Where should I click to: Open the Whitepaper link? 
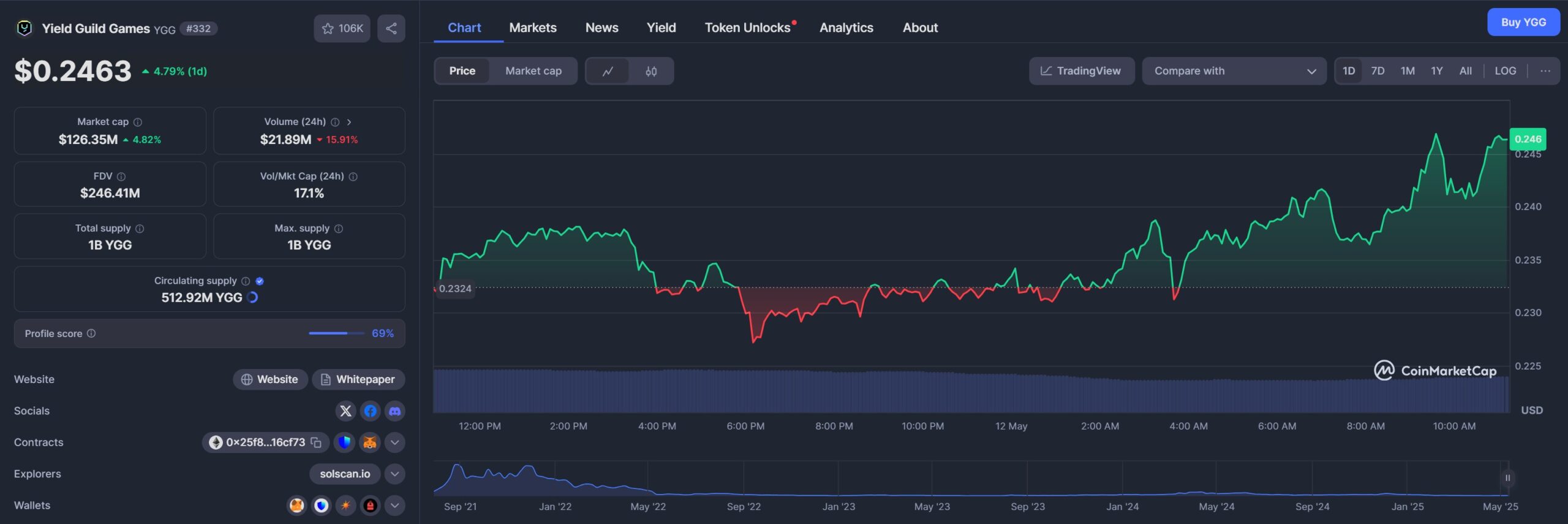[x=358, y=379]
